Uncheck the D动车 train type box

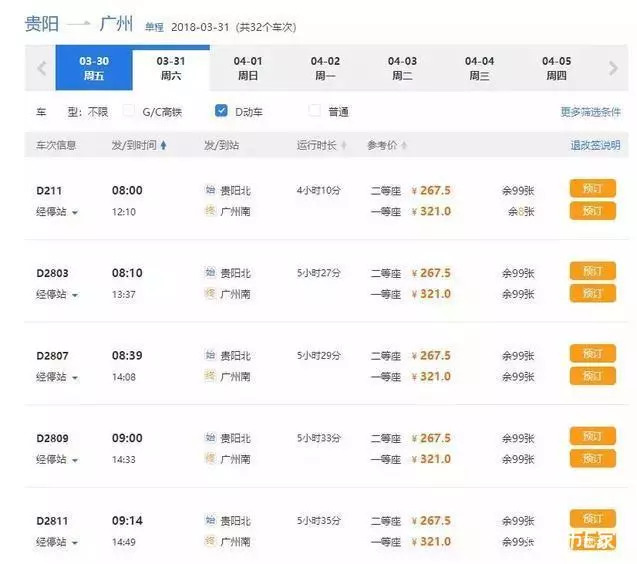click(x=221, y=111)
